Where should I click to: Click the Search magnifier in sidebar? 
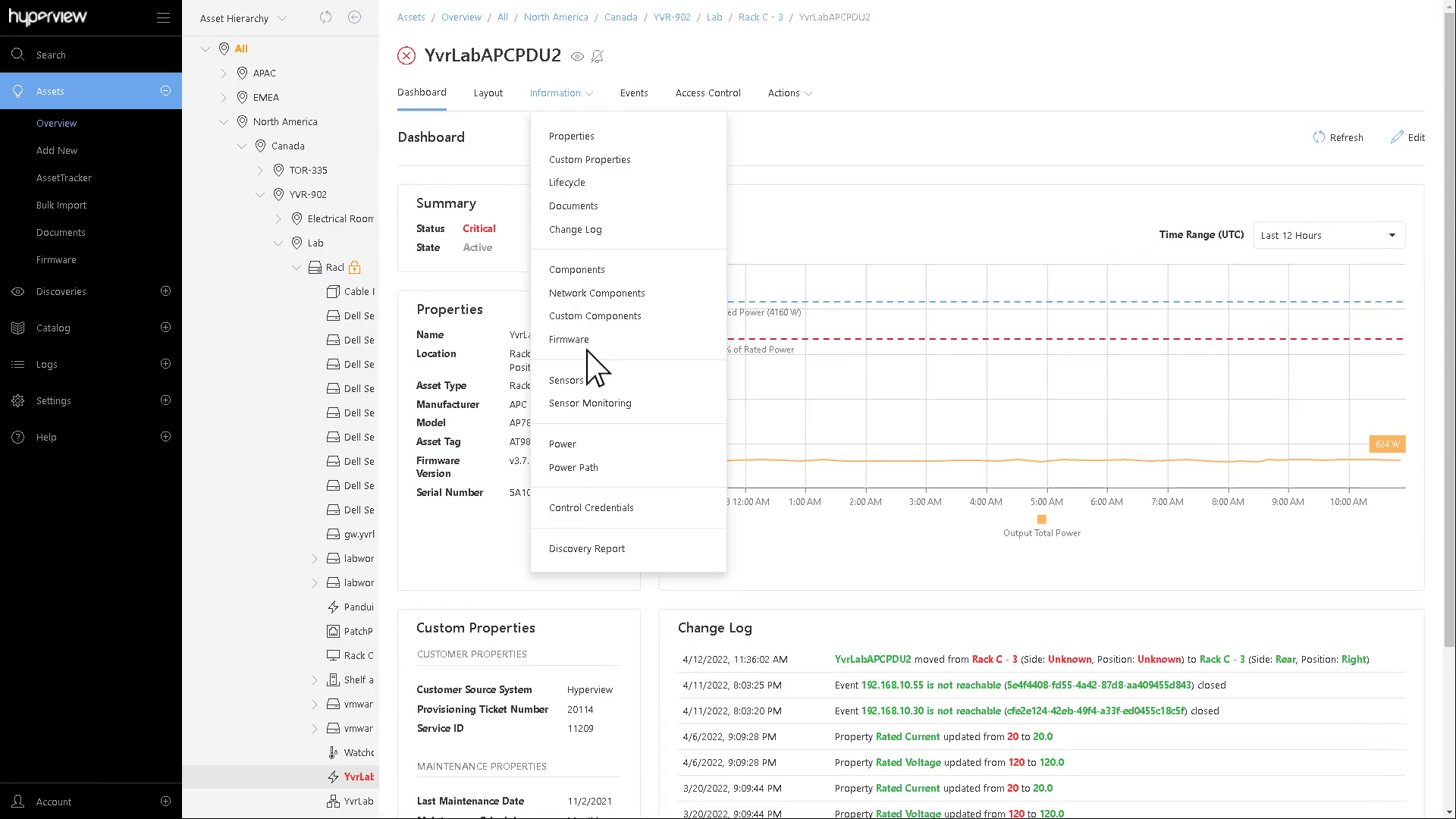tap(18, 55)
